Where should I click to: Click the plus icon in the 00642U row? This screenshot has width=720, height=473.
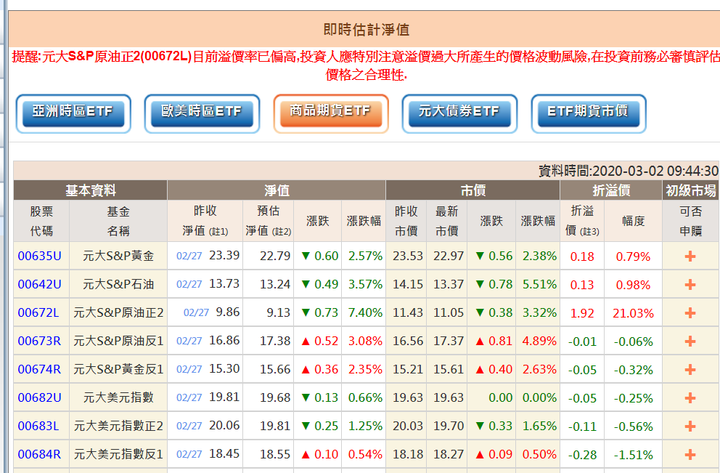690,285
